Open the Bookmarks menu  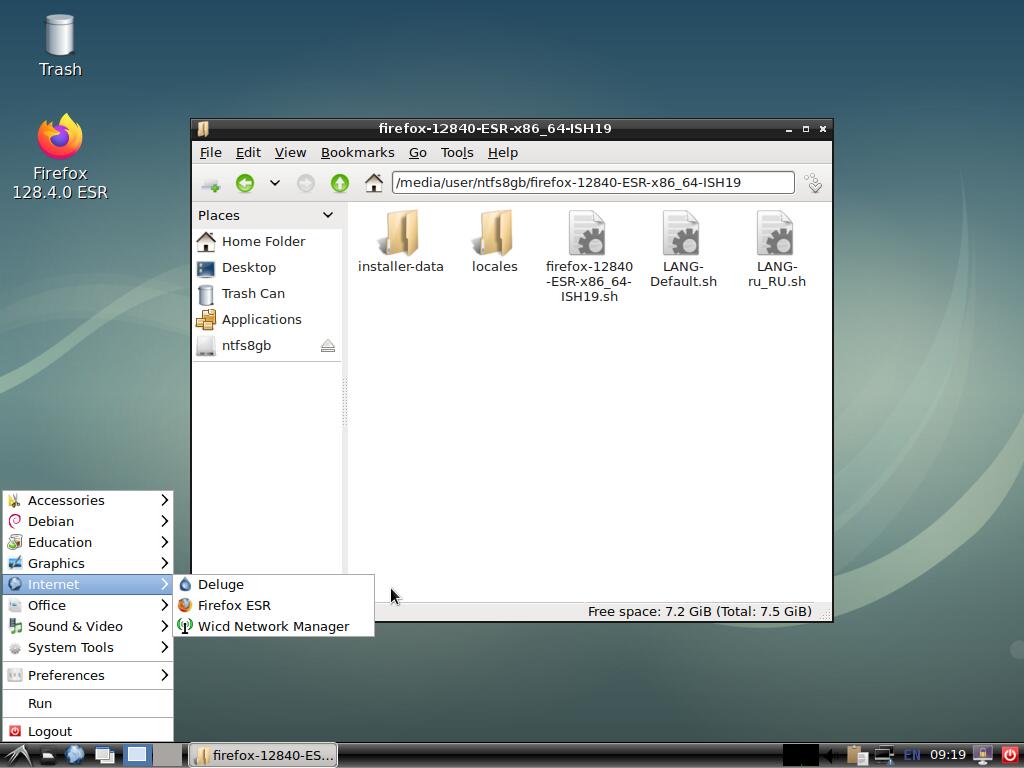358,153
